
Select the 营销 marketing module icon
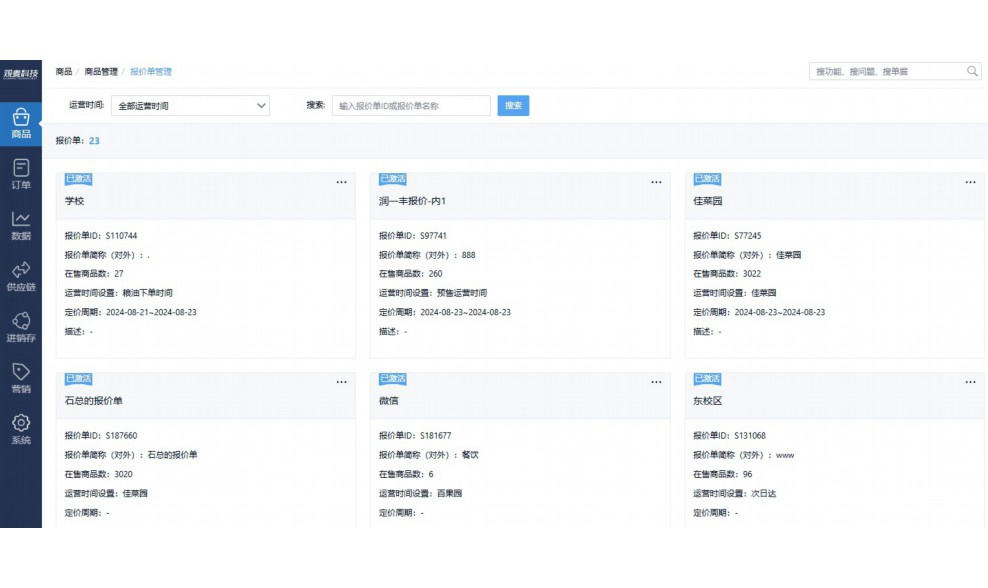(x=22, y=372)
